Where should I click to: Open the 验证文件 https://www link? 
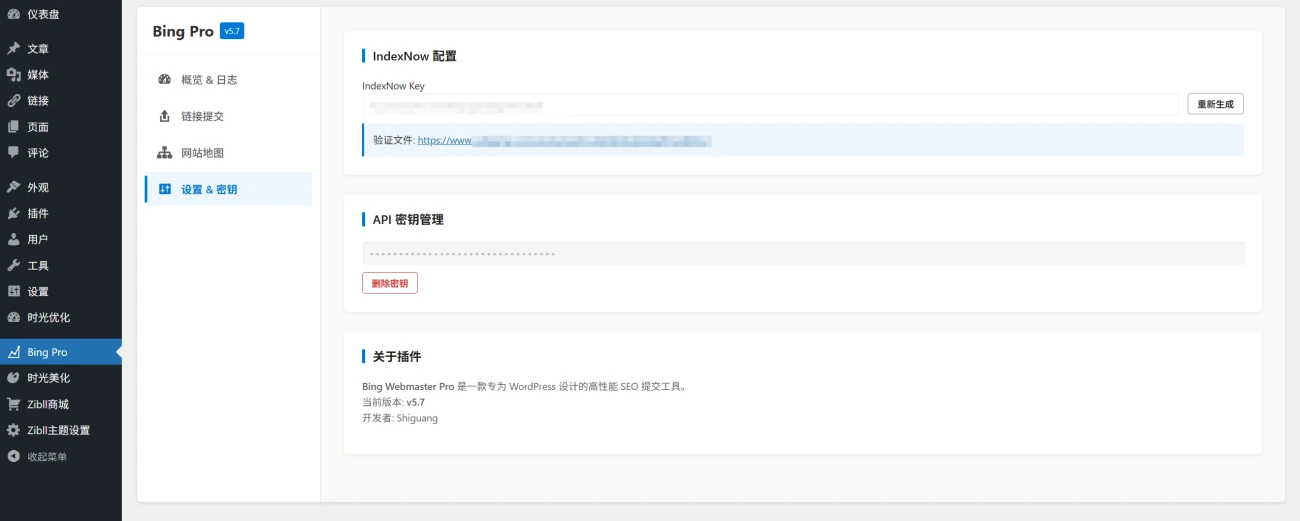[565, 141]
